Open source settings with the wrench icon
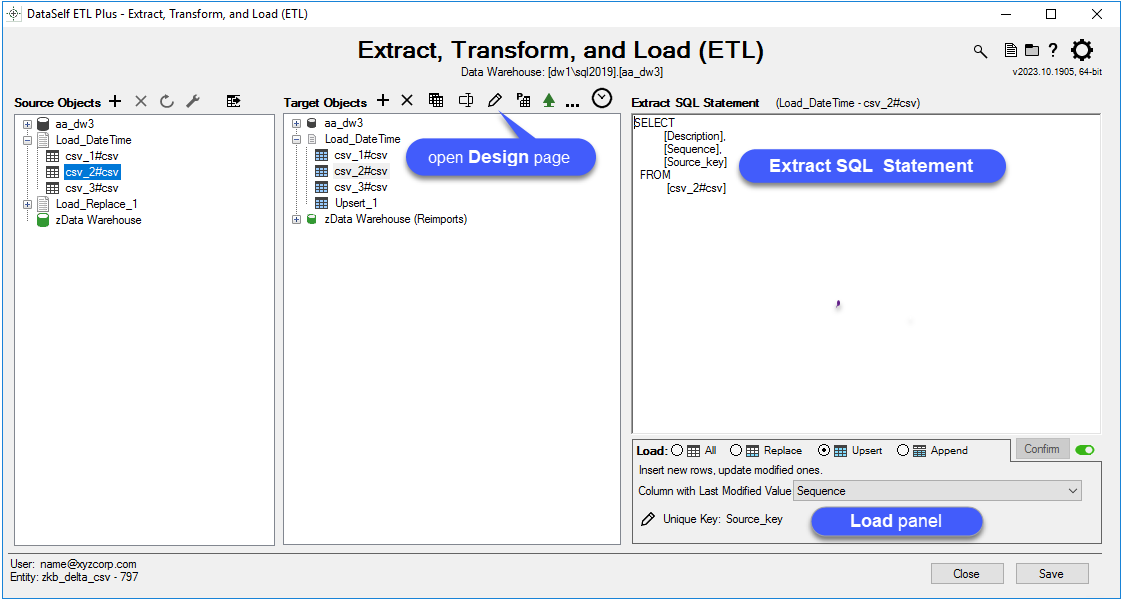The height and width of the screenshot is (600, 1126). click(193, 101)
